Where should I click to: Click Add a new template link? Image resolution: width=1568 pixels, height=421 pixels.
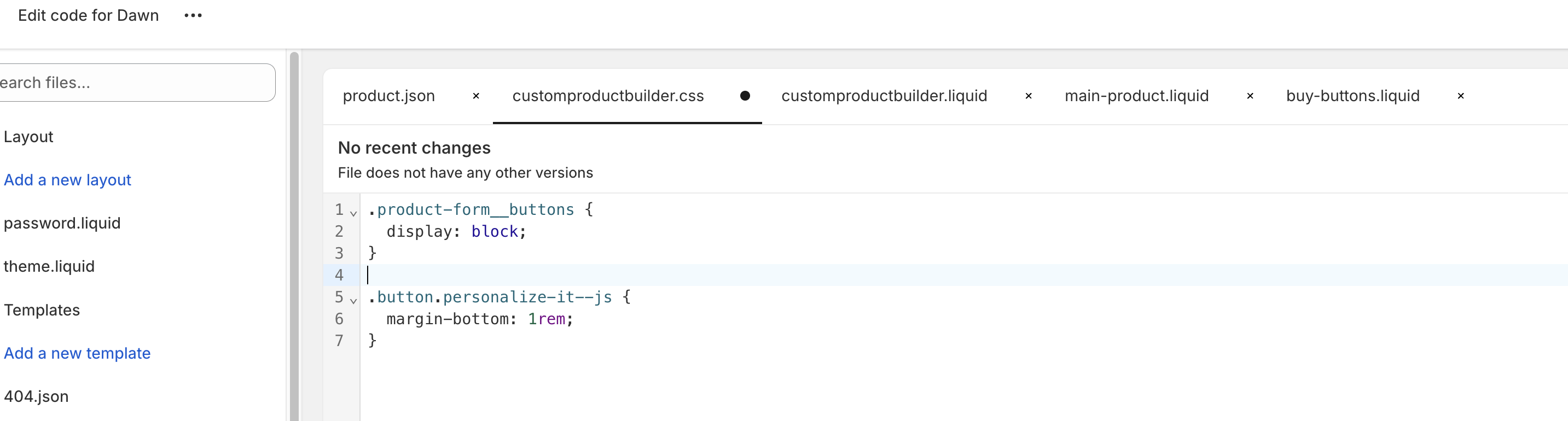77,353
